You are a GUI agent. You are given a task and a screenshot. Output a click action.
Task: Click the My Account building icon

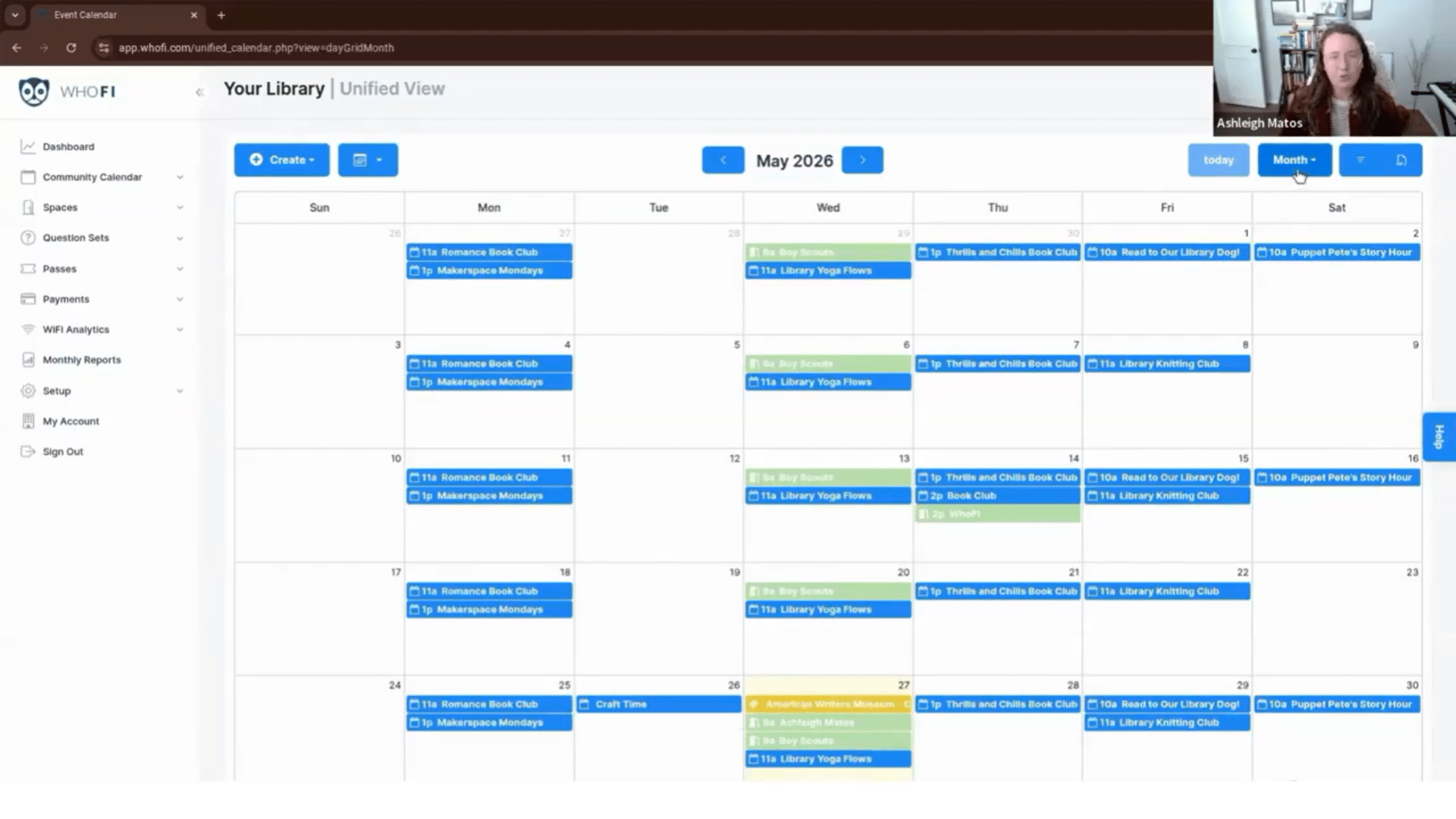tap(28, 421)
